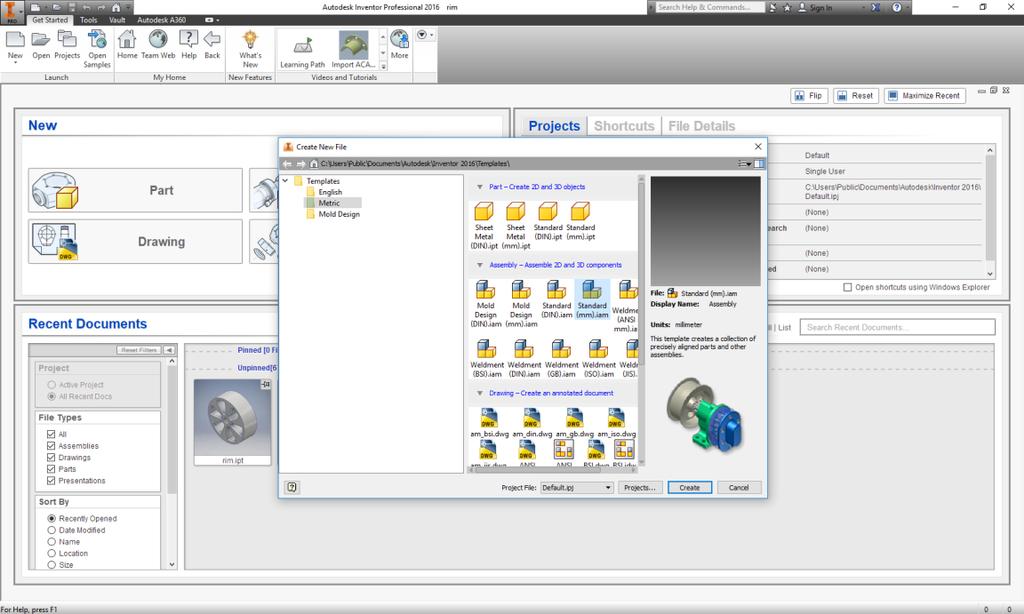The image size is (1024, 614).
Task: Click the Open file ribbon icon
Action: (x=40, y=39)
